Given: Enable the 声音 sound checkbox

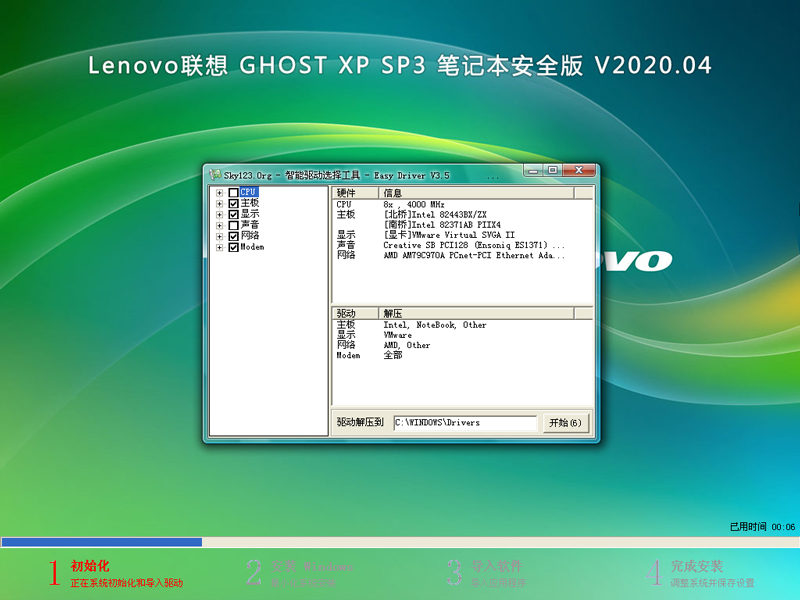Looking at the screenshot, I should click(234, 225).
